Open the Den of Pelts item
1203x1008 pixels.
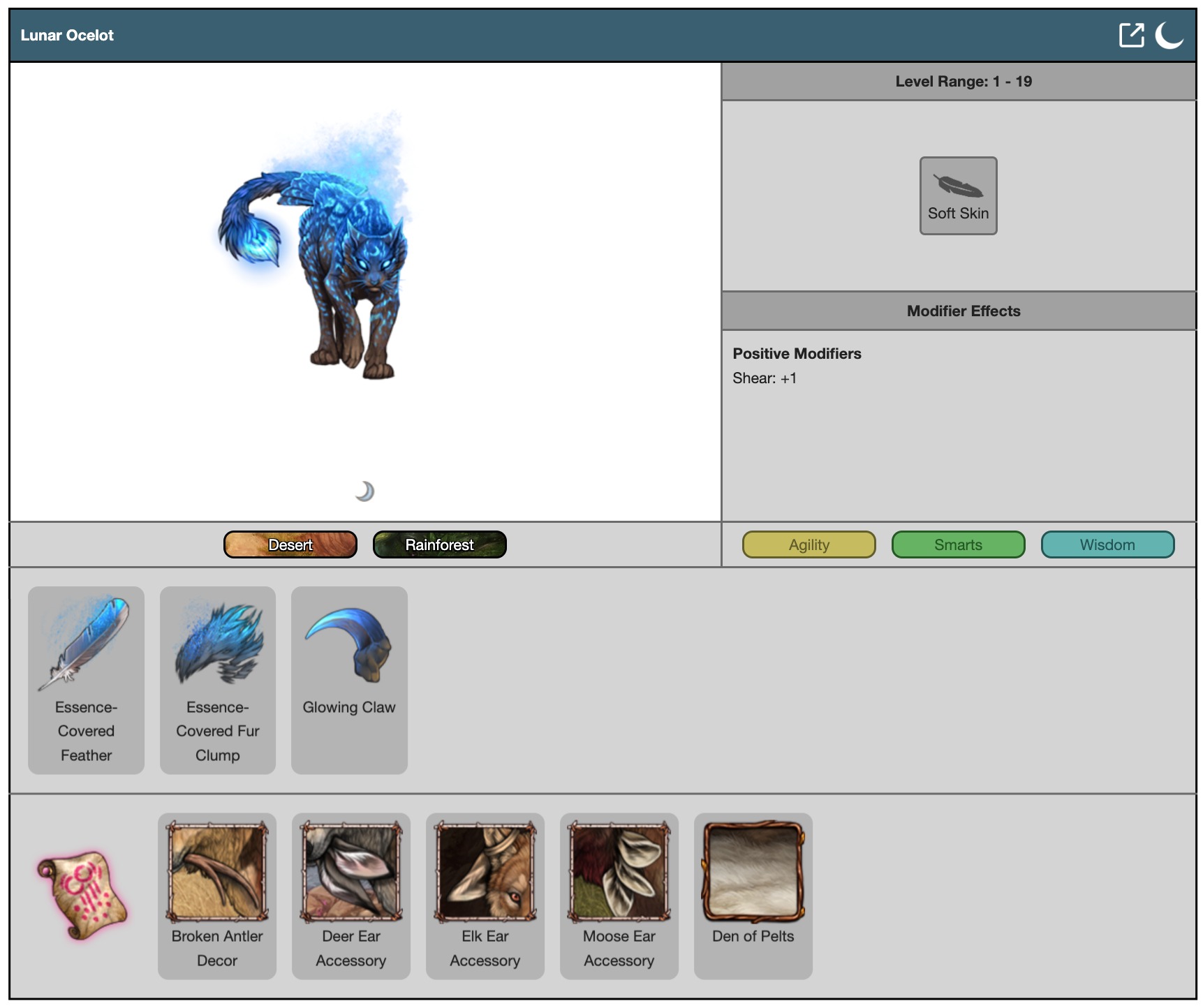point(753,895)
